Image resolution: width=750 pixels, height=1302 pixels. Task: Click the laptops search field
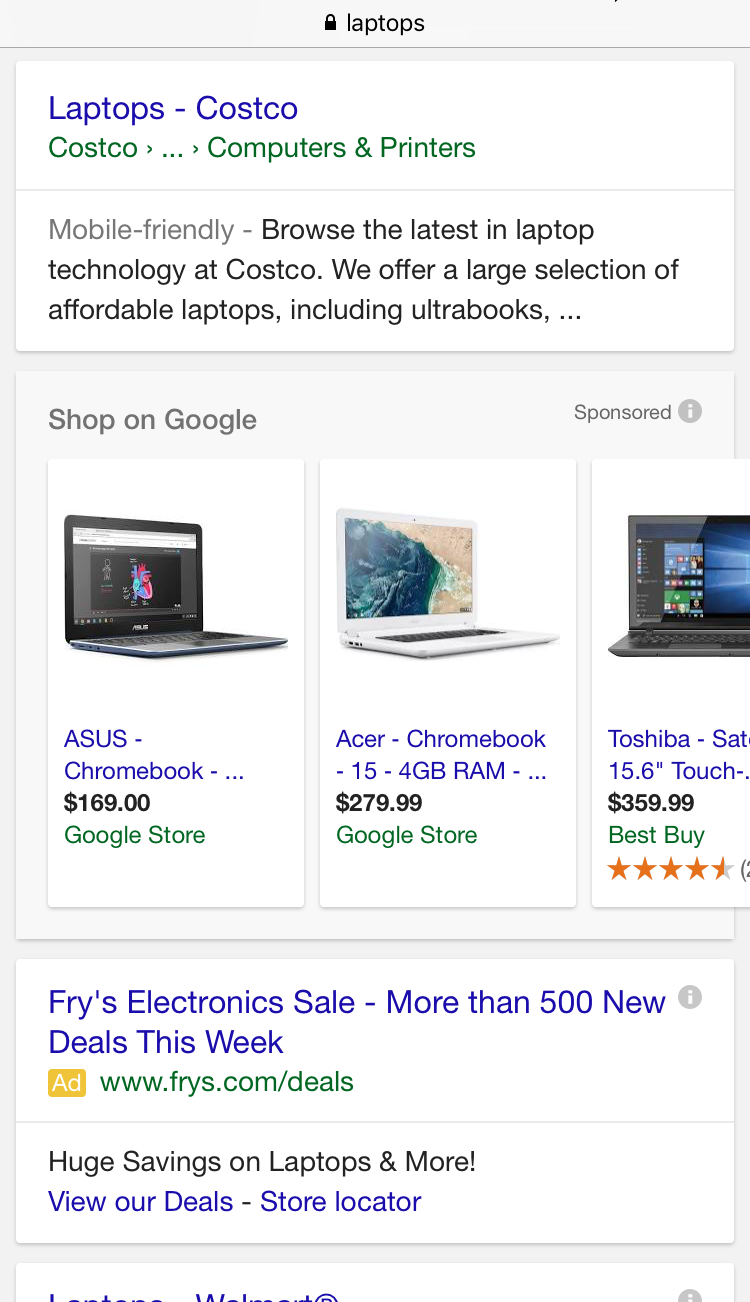[x=385, y=22]
